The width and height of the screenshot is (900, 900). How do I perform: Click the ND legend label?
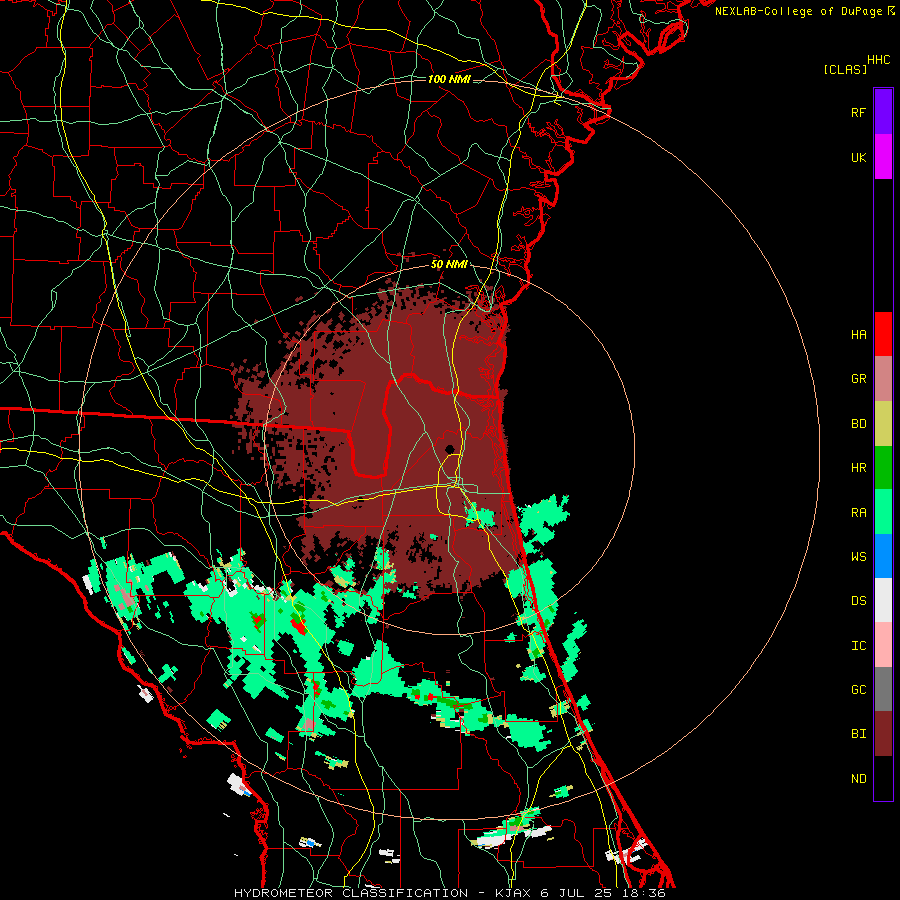858,778
